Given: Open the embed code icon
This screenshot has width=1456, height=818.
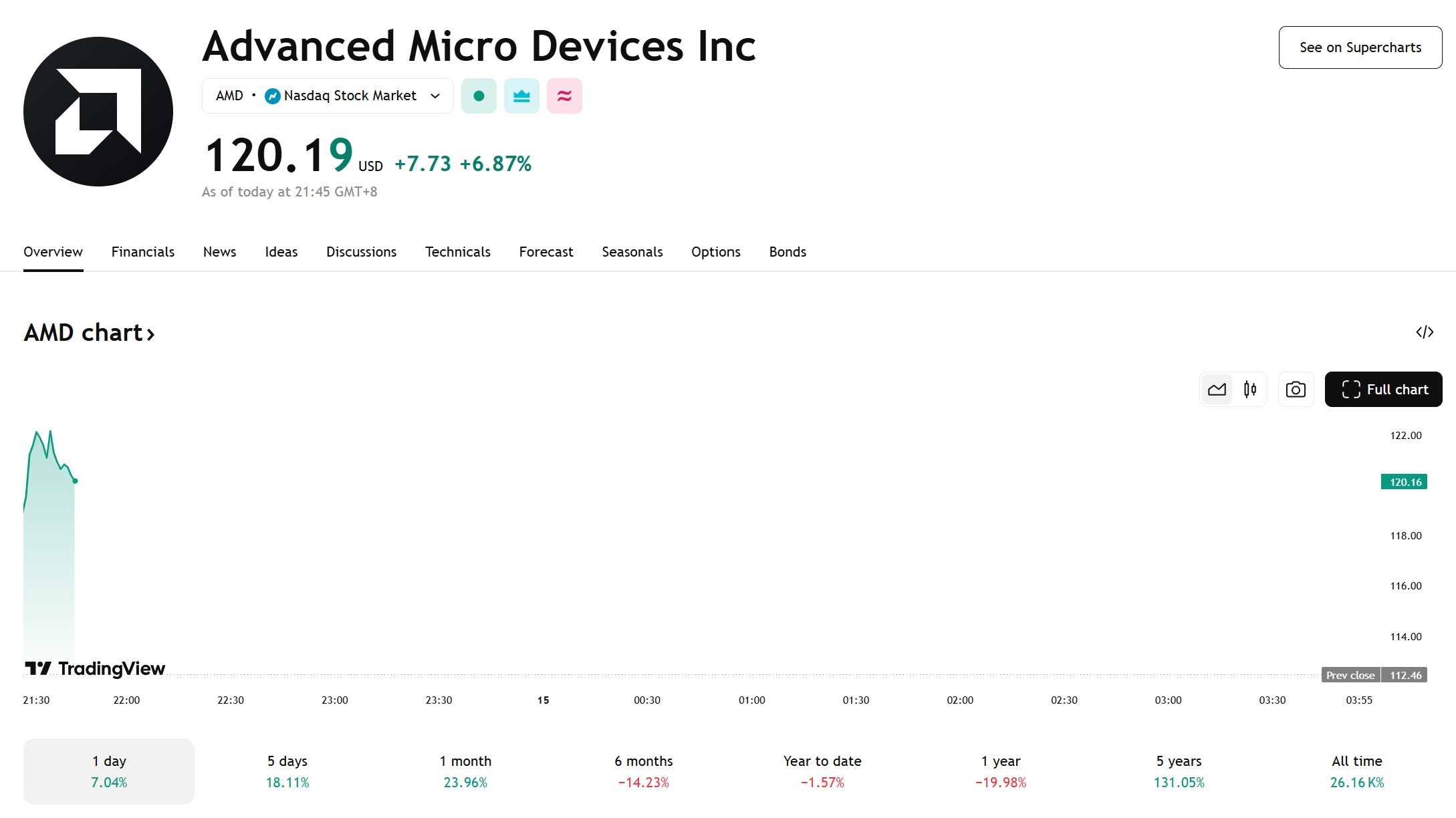Looking at the screenshot, I should [1425, 332].
